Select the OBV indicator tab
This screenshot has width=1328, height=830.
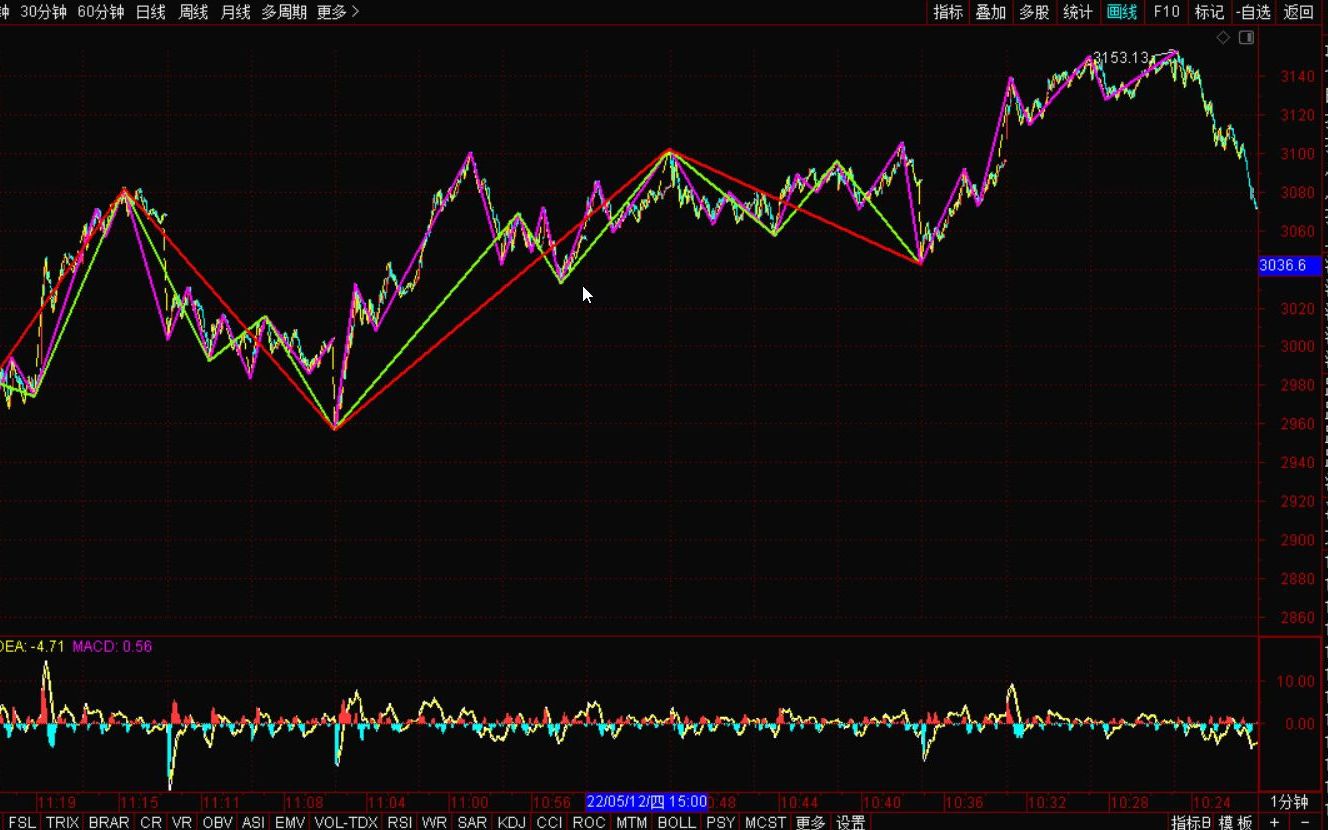[218, 822]
